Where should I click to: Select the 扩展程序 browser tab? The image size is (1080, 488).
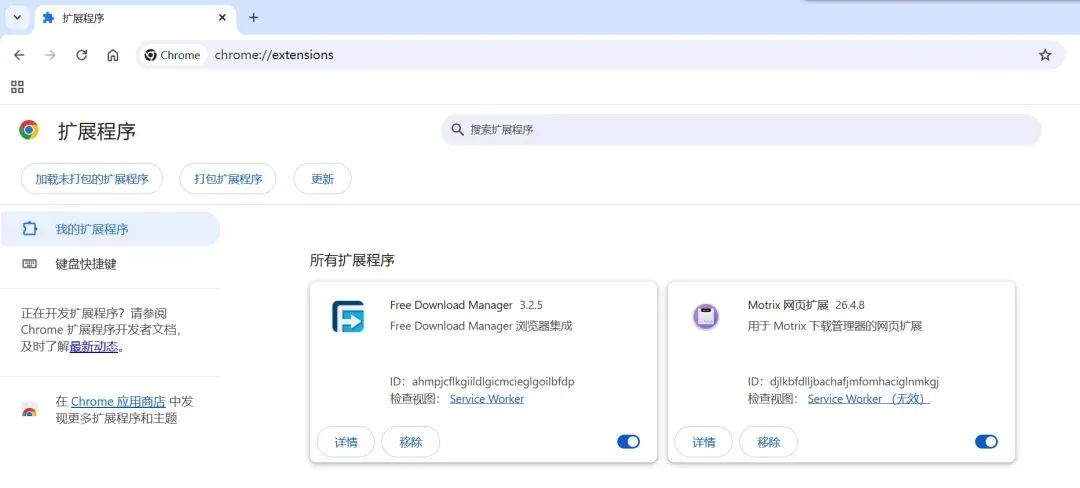134,18
